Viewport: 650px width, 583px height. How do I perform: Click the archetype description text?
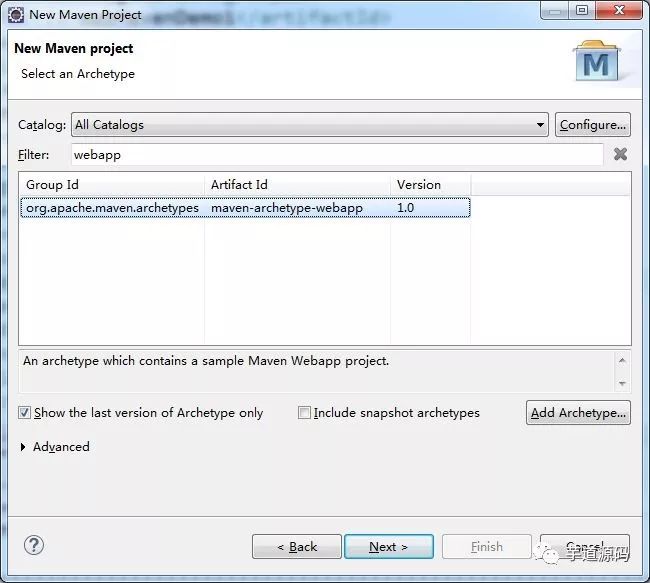[206, 361]
